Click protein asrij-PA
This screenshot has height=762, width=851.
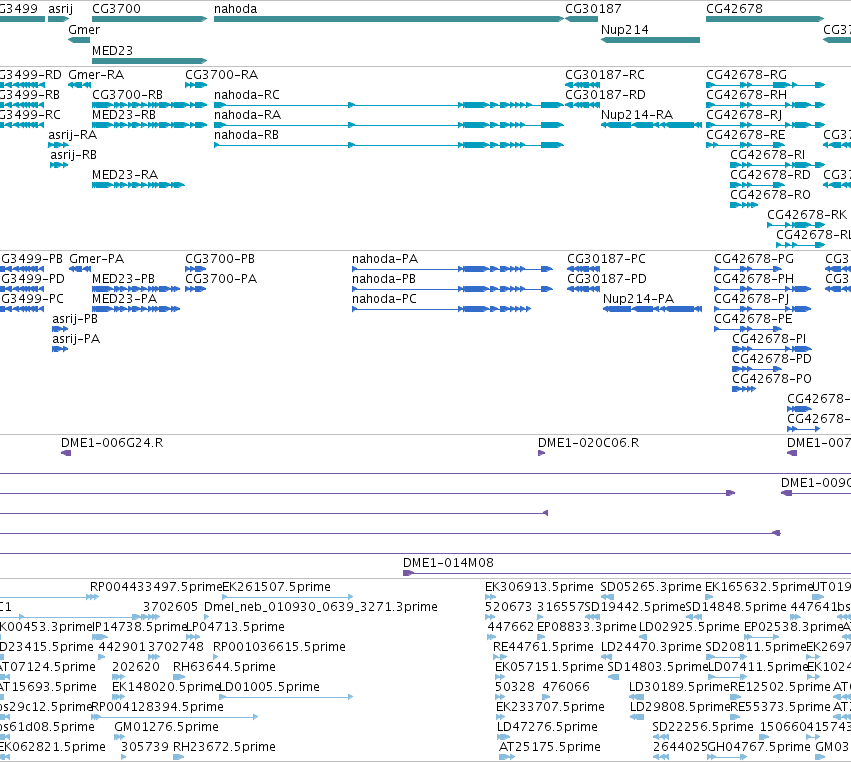tap(60, 349)
